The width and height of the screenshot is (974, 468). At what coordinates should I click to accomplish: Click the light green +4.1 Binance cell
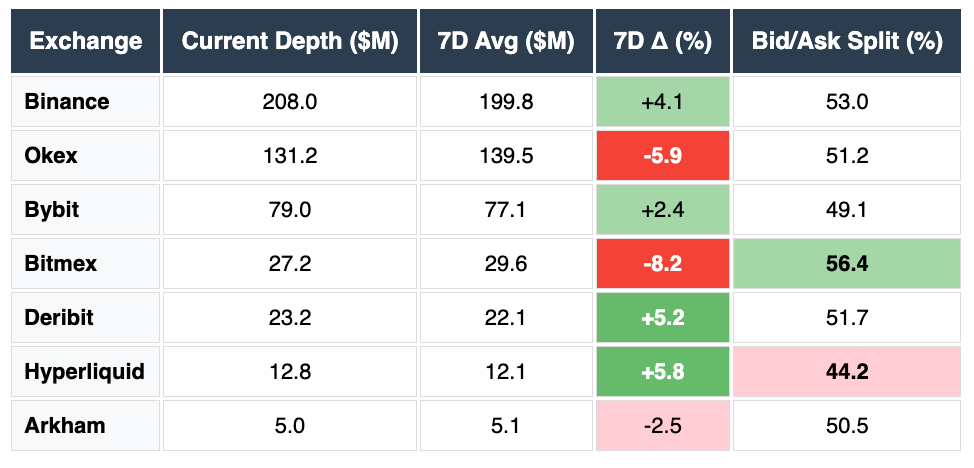tap(664, 101)
